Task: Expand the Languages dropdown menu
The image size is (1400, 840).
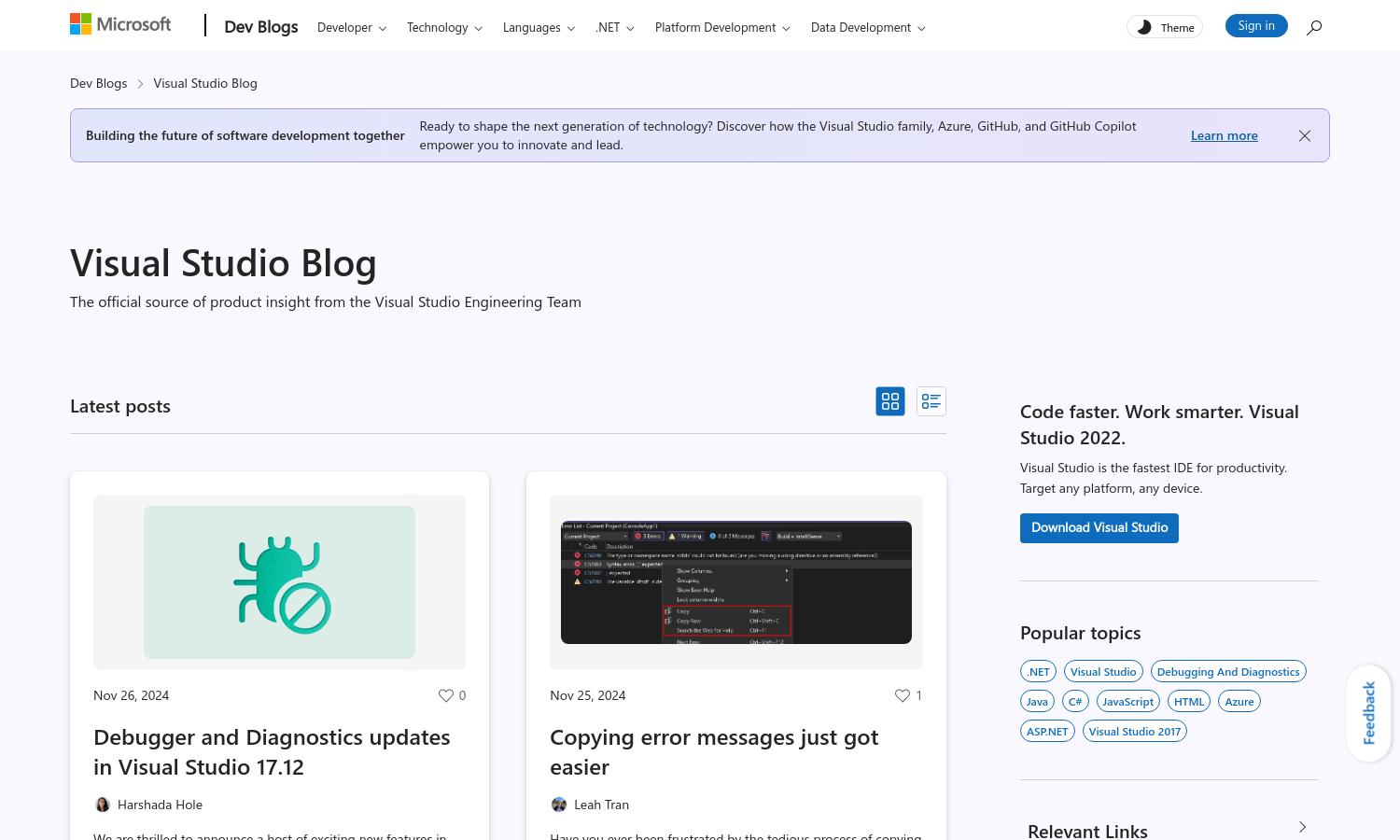Action: (x=538, y=28)
